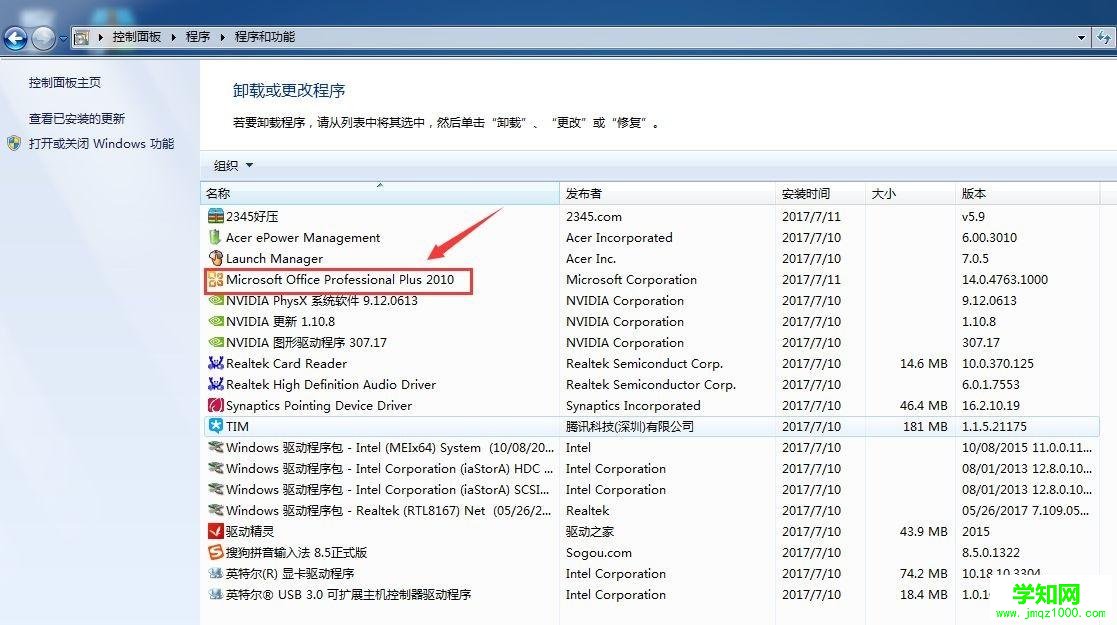Click Intel (iaStorA) SCSI driver package icon
The width and height of the screenshot is (1117, 625).
[216, 490]
